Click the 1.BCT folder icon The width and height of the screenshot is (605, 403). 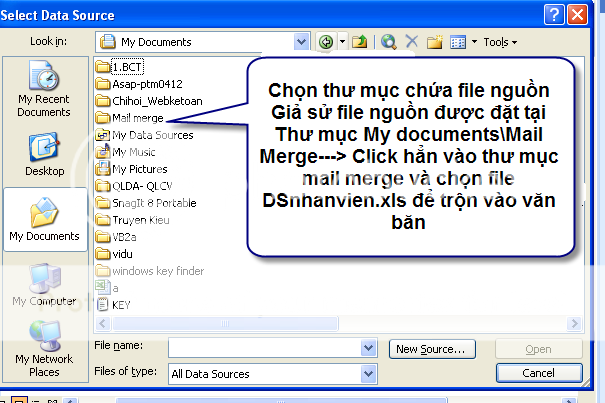click(x=103, y=67)
